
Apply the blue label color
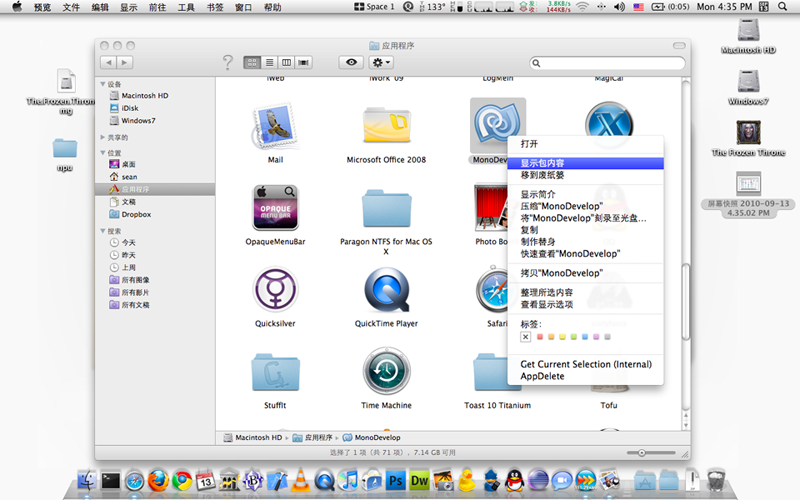click(585, 337)
